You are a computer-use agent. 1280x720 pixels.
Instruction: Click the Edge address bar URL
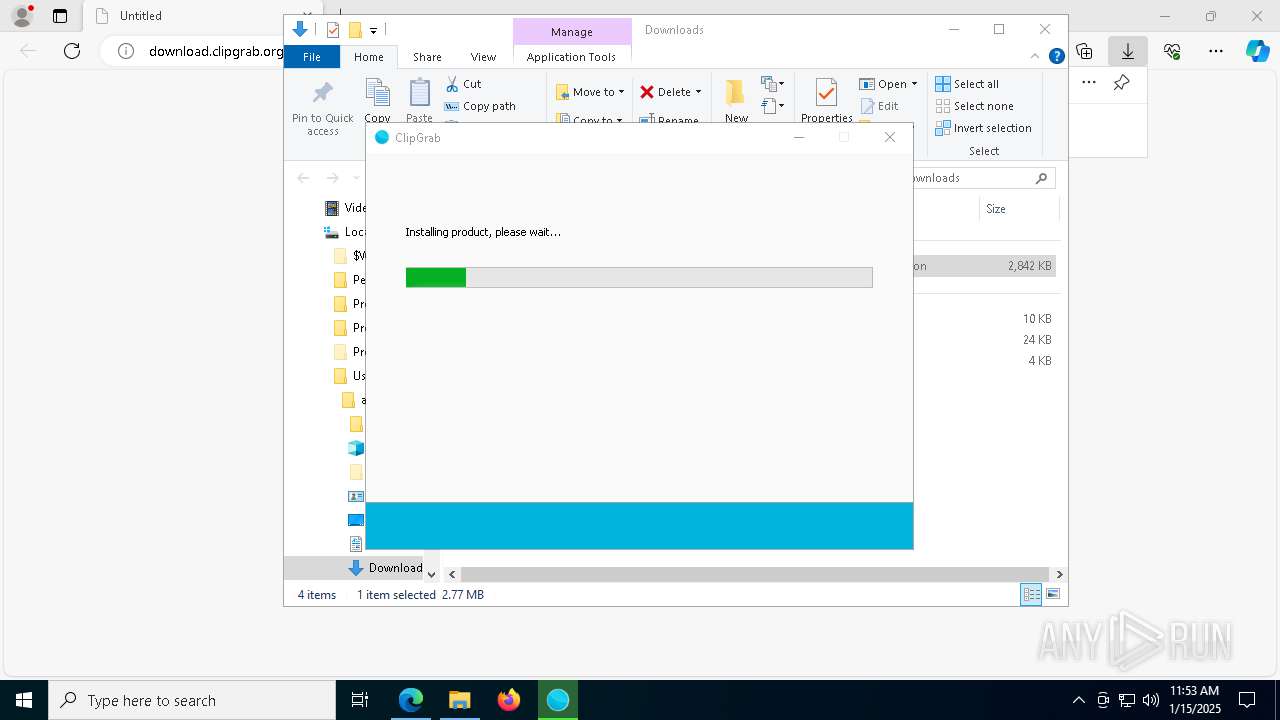coord(216,51)
